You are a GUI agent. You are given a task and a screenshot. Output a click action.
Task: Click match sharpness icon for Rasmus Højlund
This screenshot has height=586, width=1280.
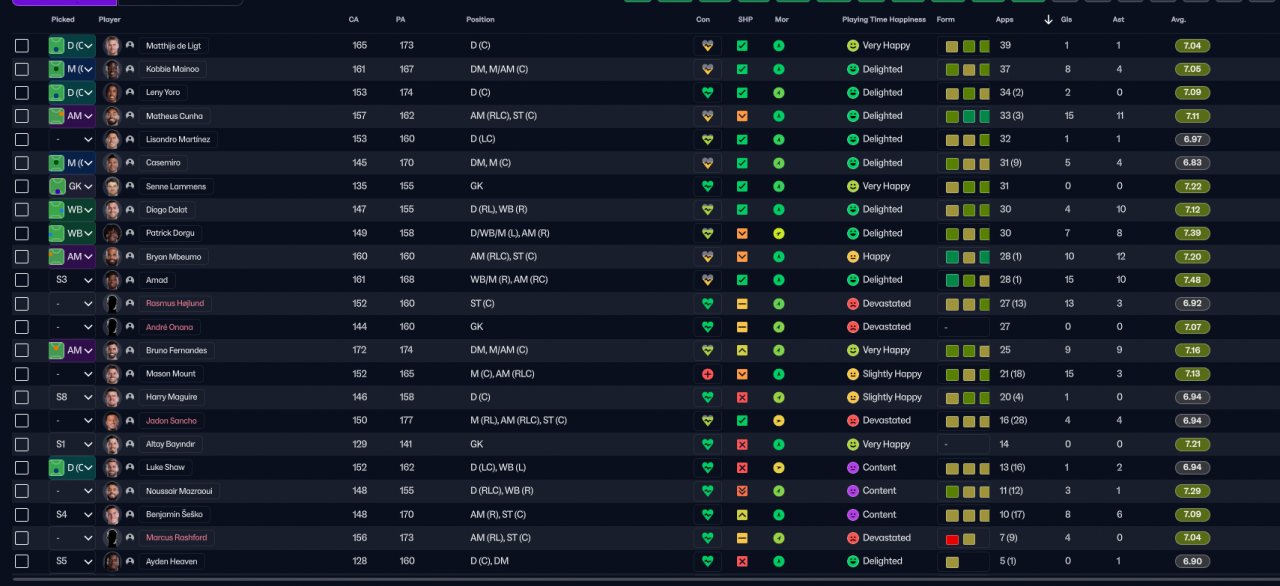pos(742,303)
